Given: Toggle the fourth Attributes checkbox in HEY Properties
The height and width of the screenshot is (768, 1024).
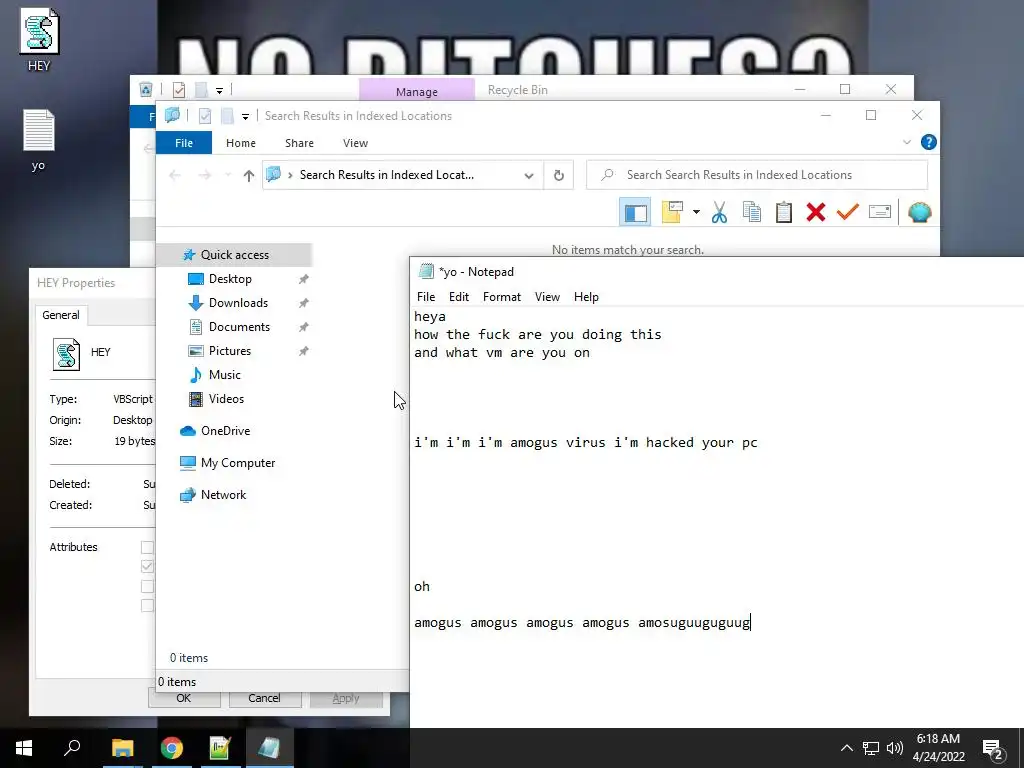Looking at the screenshot, I should [148, 606].
